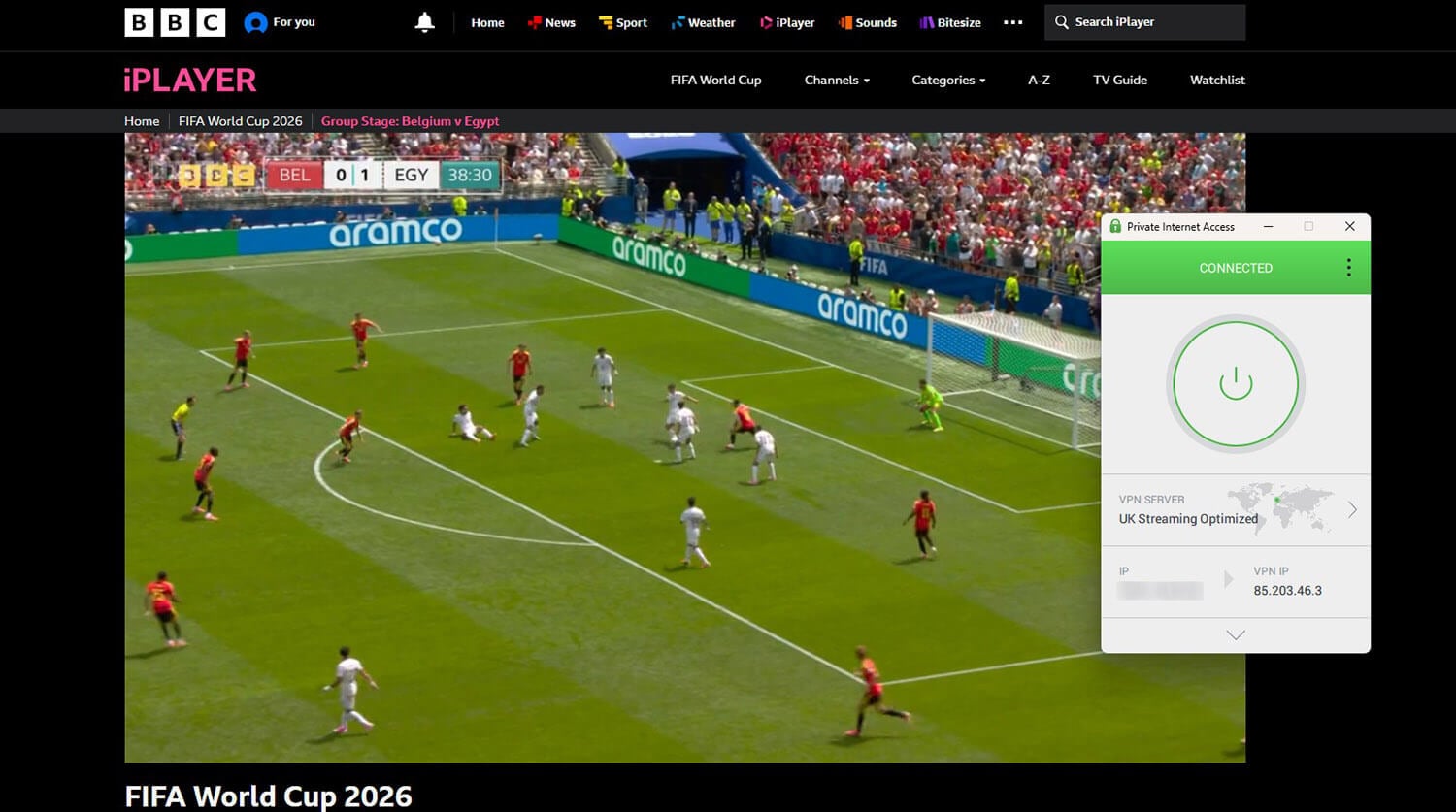
Task: Open the notifications bell
Action: [424, 22]
